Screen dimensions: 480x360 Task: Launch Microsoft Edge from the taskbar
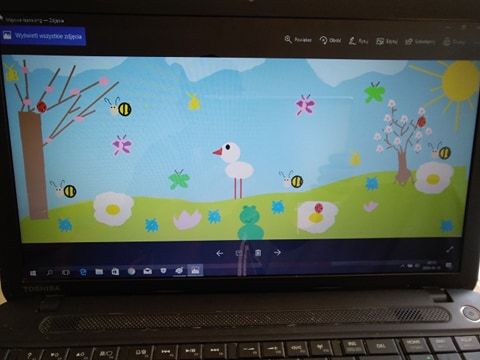click(83, 272)
